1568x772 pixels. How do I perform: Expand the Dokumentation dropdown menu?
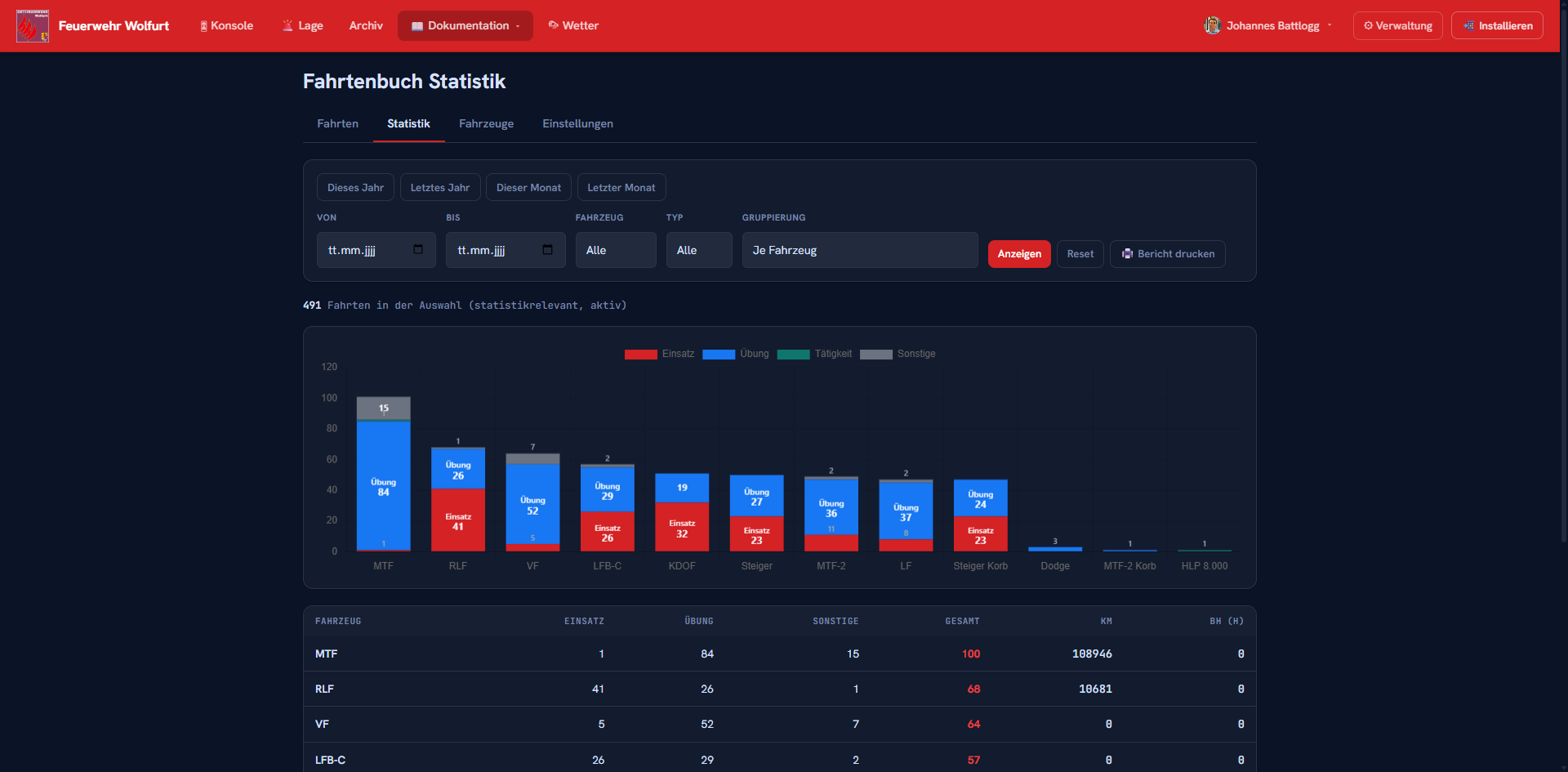pyautogui.click(x=465, y=25)
